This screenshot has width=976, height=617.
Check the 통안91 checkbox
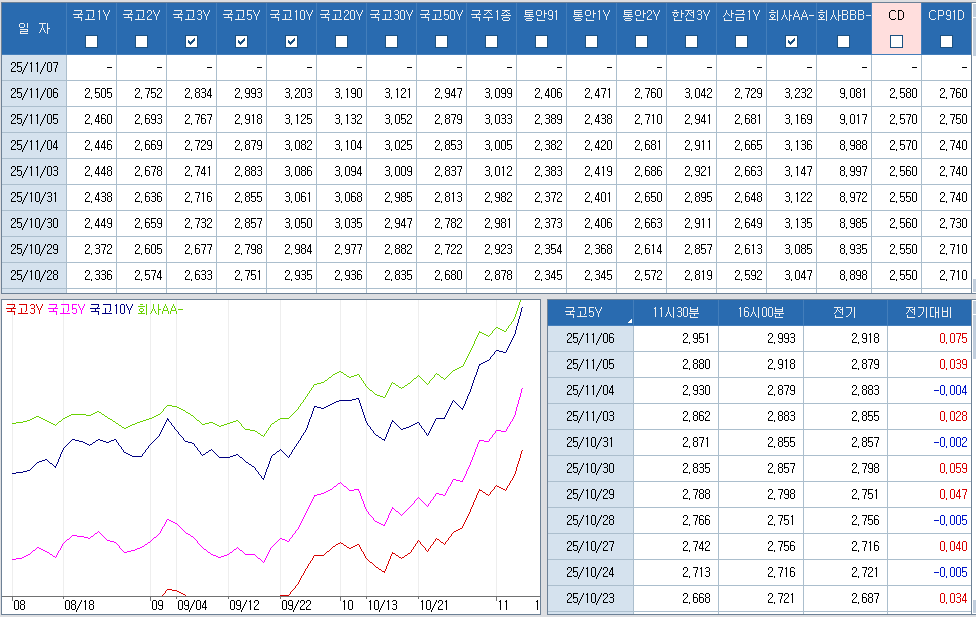(541, 41)
